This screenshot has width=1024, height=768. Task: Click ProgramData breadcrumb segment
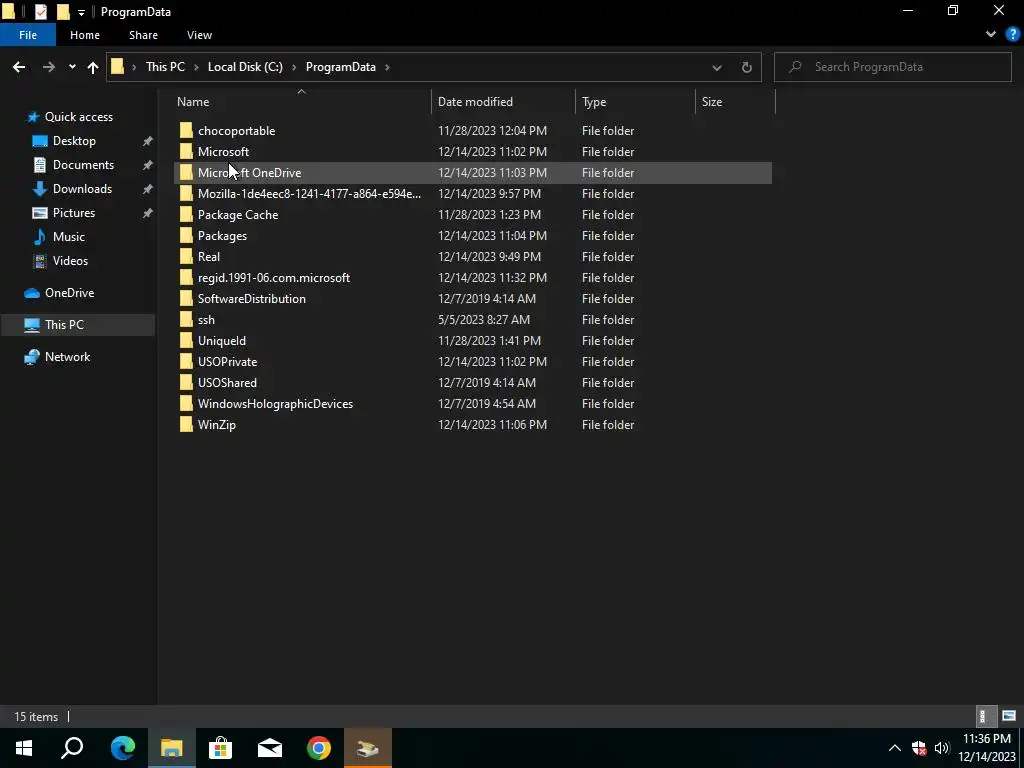(x=340, y=67)
